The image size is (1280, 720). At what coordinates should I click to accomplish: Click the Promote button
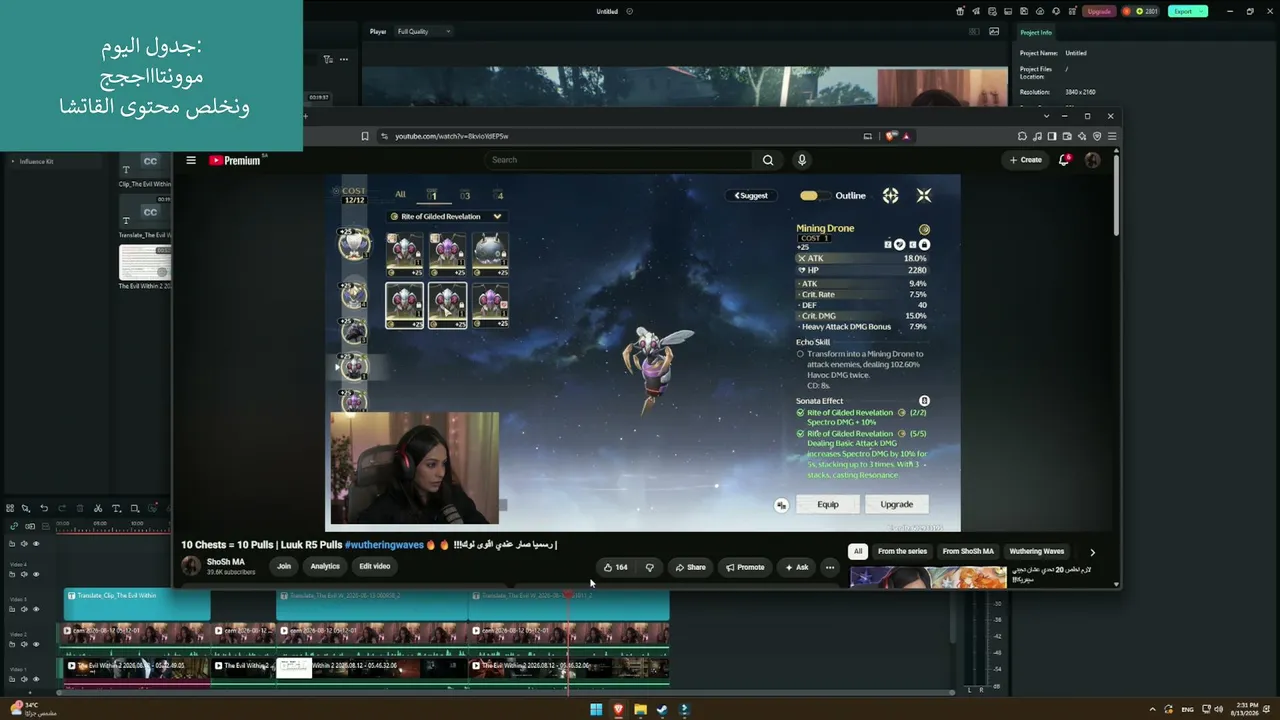[745, 567]
